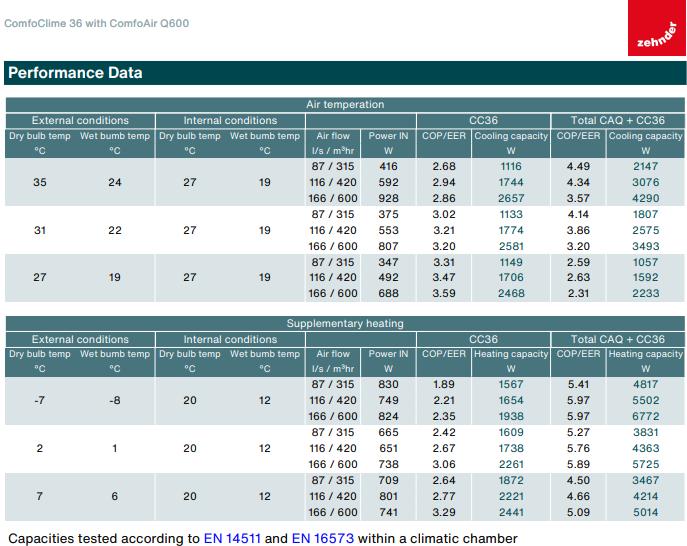This screenshot has width=687, height=546.
Task: Click CC36 cooling capacity 2657
Action: coord(511,198)
